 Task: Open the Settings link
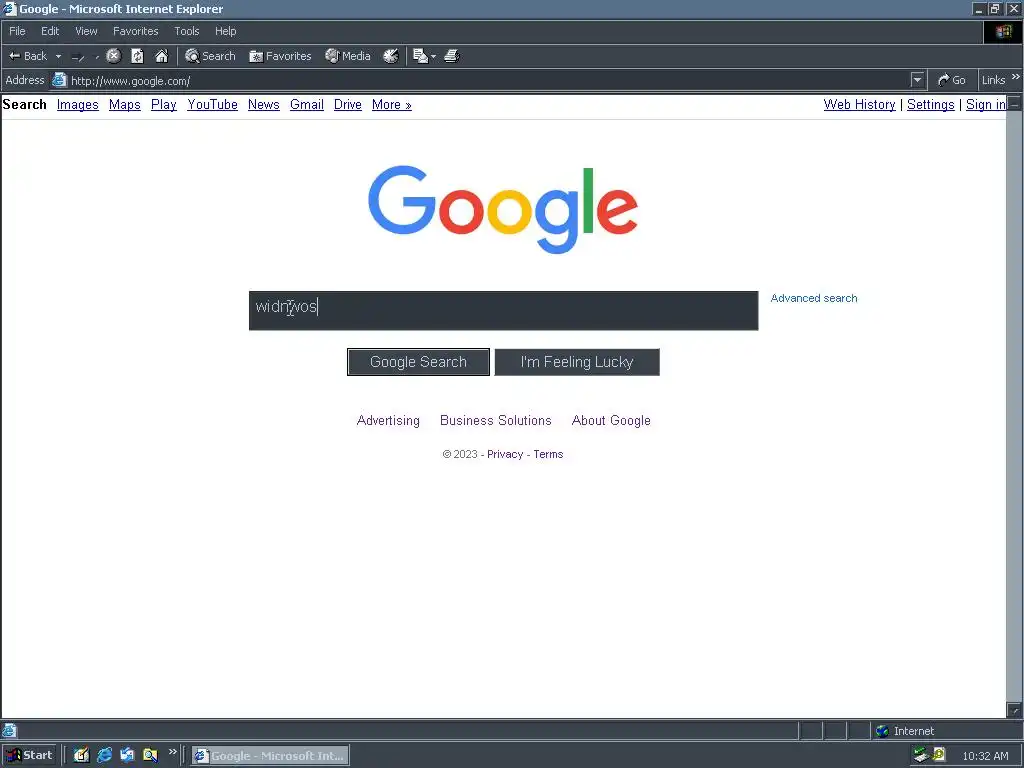click(x=931, y=104)
